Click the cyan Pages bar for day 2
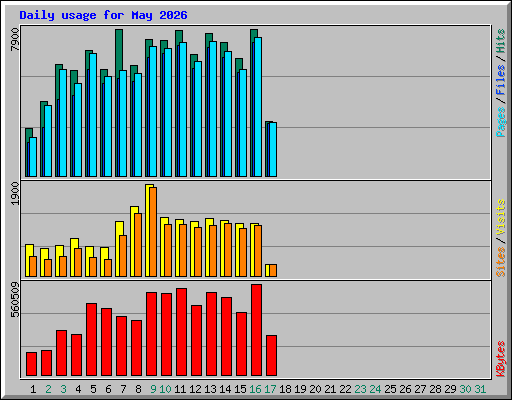Image resolution: width=512 pixels, height=400 pixels. [x=48, y=141]
